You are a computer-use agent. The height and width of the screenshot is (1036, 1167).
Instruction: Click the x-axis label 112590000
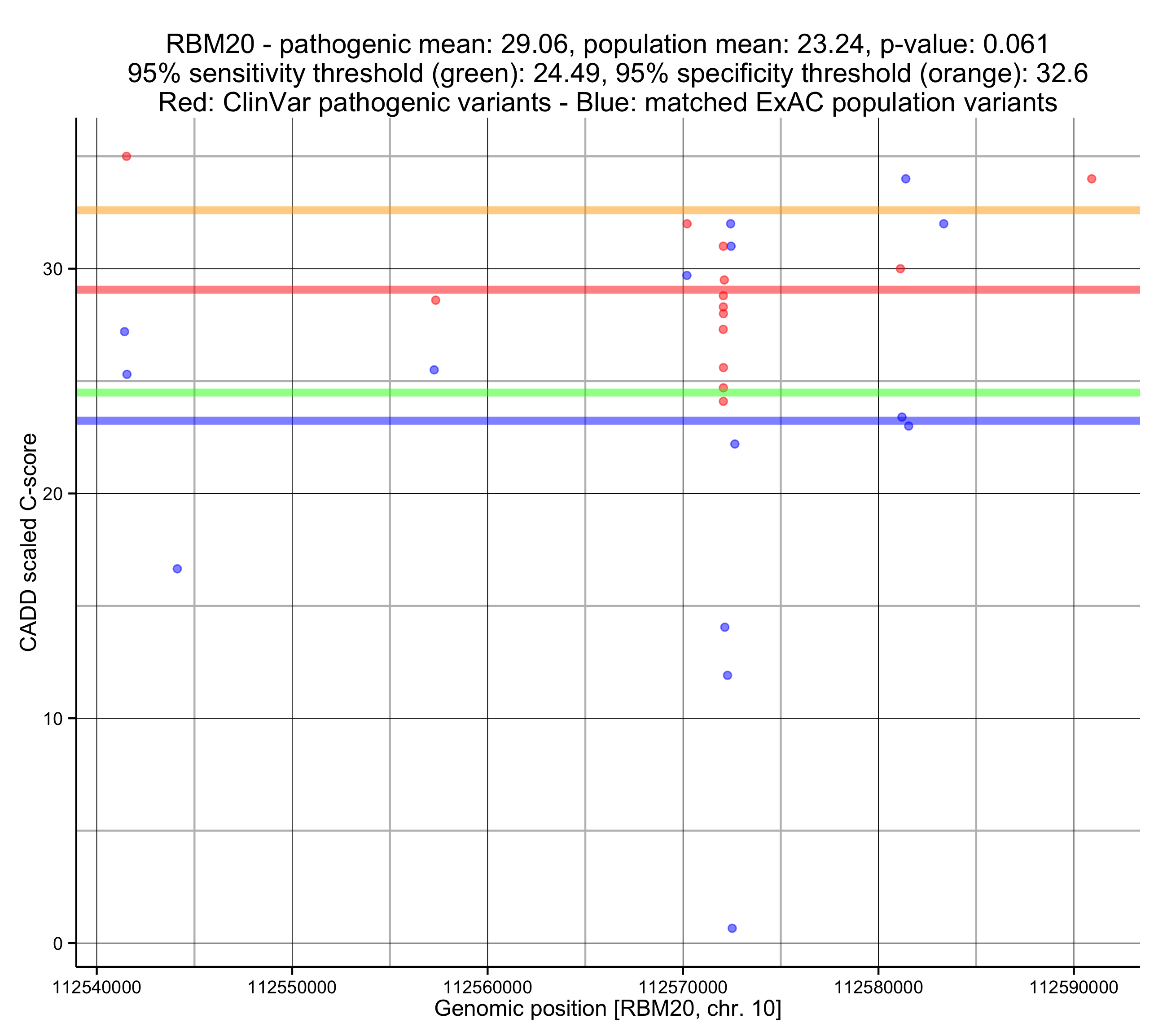point(1073,986)
